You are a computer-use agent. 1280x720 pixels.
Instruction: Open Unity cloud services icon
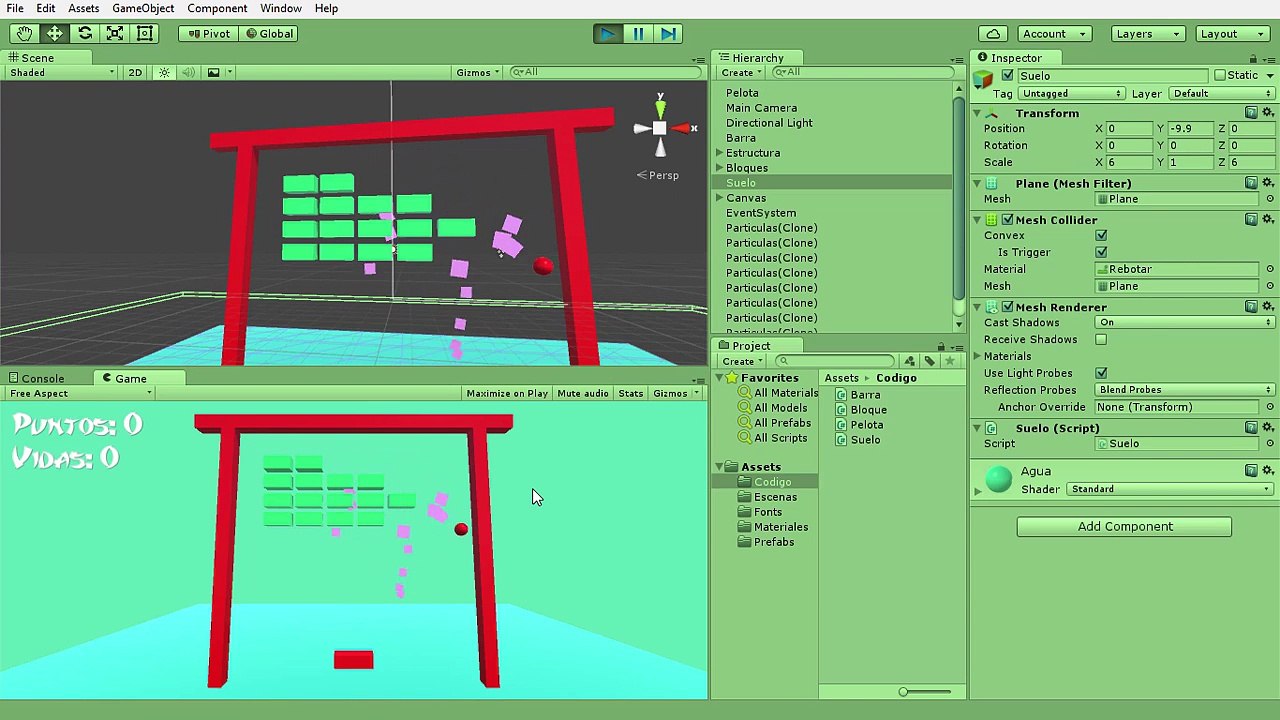tap(993, 33)
